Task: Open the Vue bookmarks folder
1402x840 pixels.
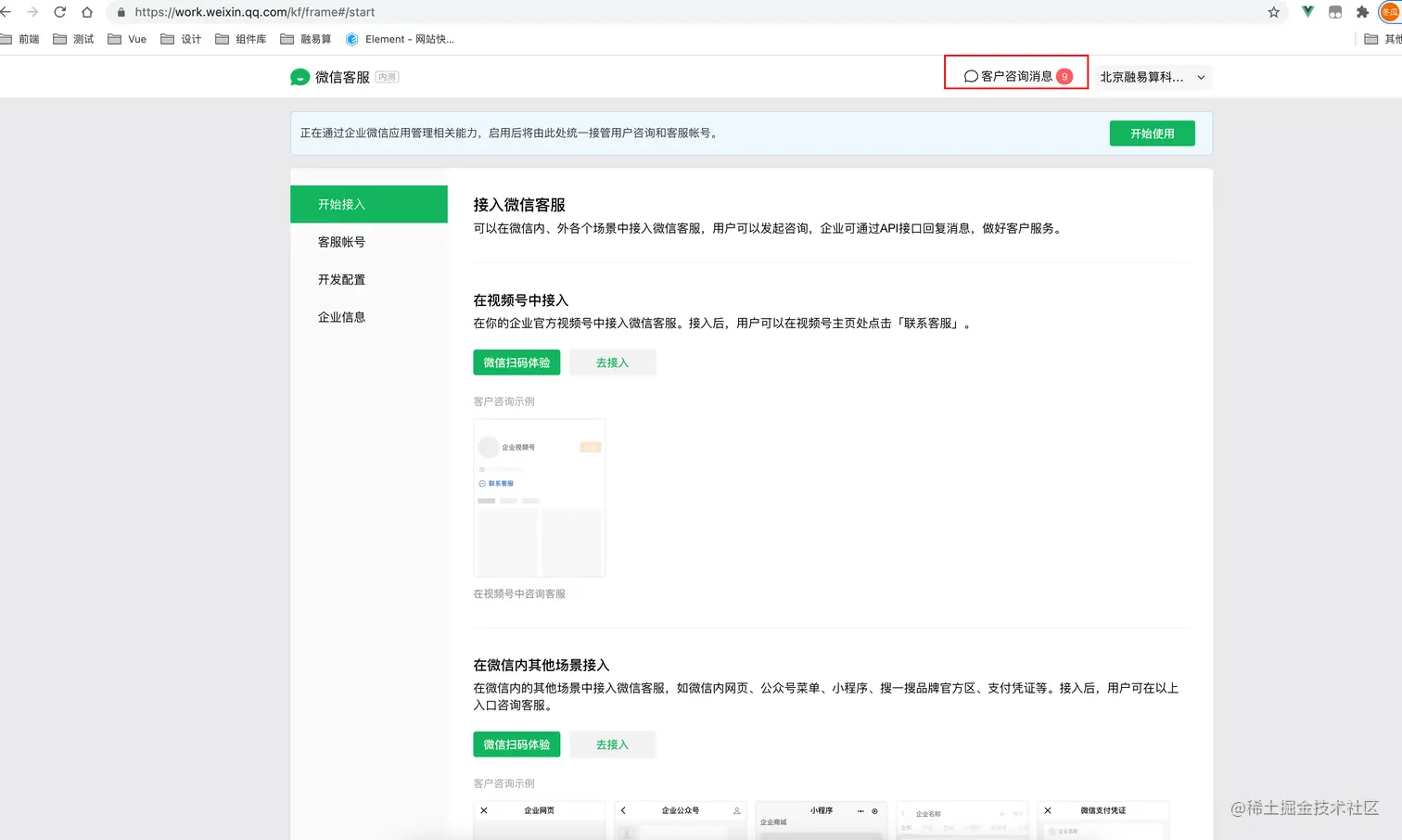Action: [x=127, y=39]
